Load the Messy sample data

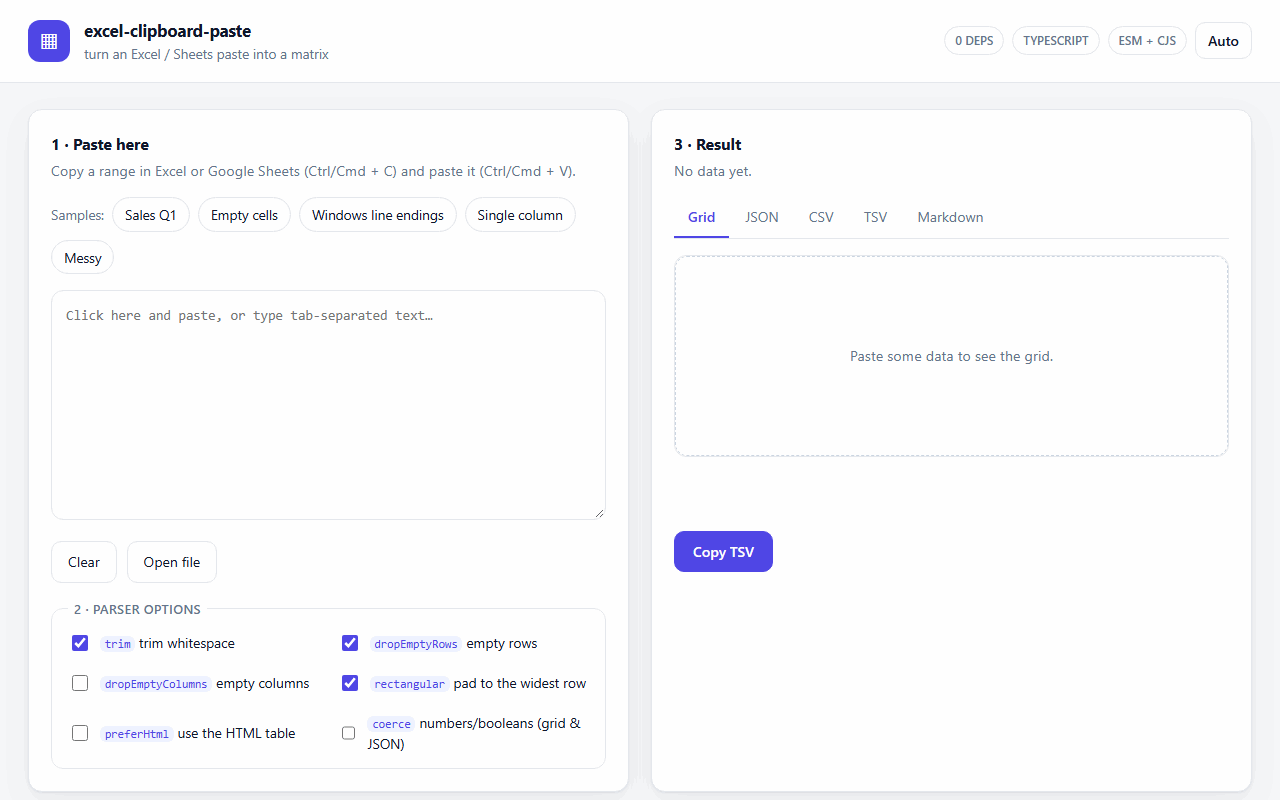pyautogui.click(x=83, y=258)
